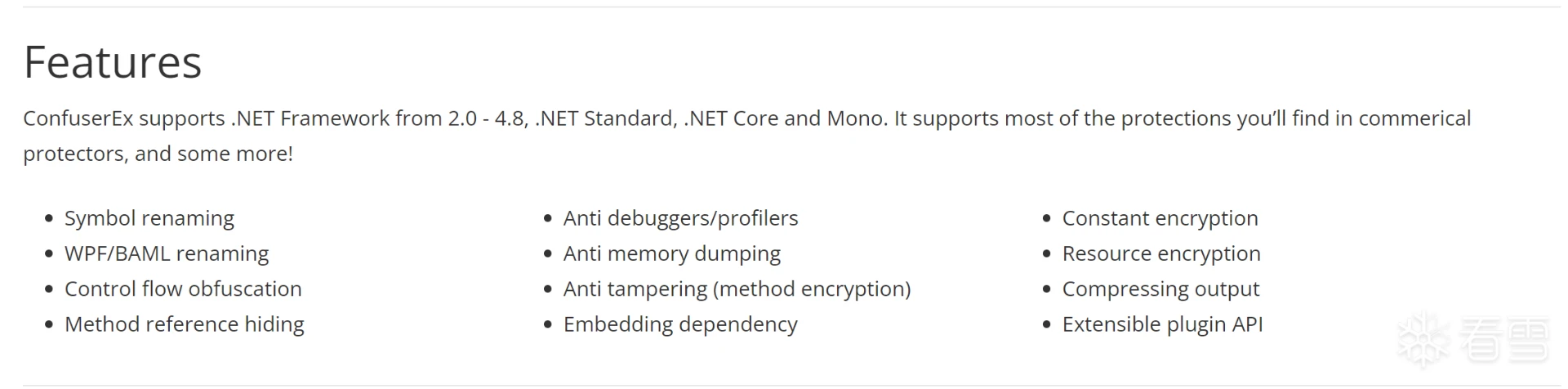Click the Features heading

pyautogui.click(x=113, y=62)
